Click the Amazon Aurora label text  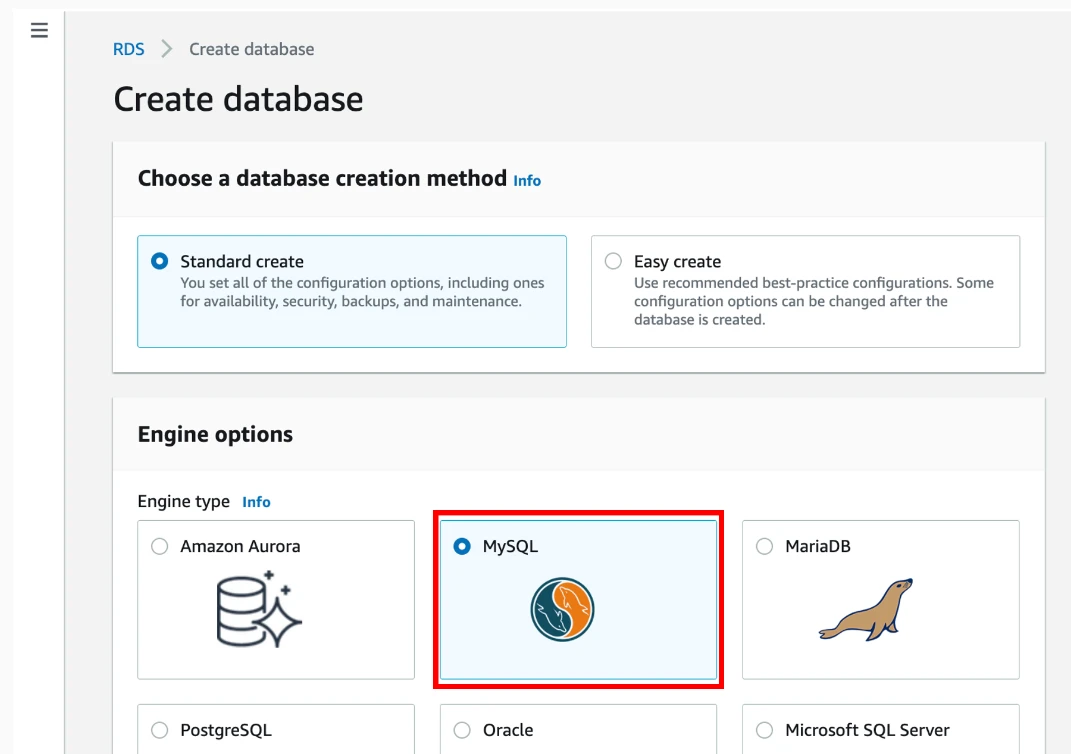click(x=240, y=546)
